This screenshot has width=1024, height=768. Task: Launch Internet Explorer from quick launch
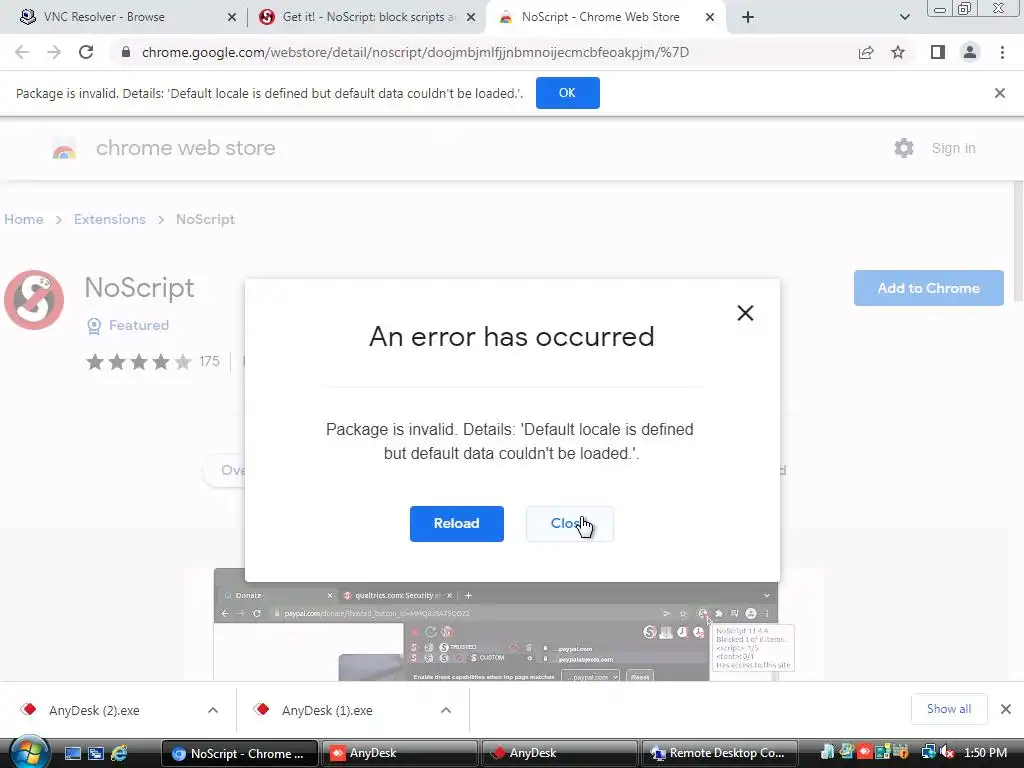[x=119, y=753]
